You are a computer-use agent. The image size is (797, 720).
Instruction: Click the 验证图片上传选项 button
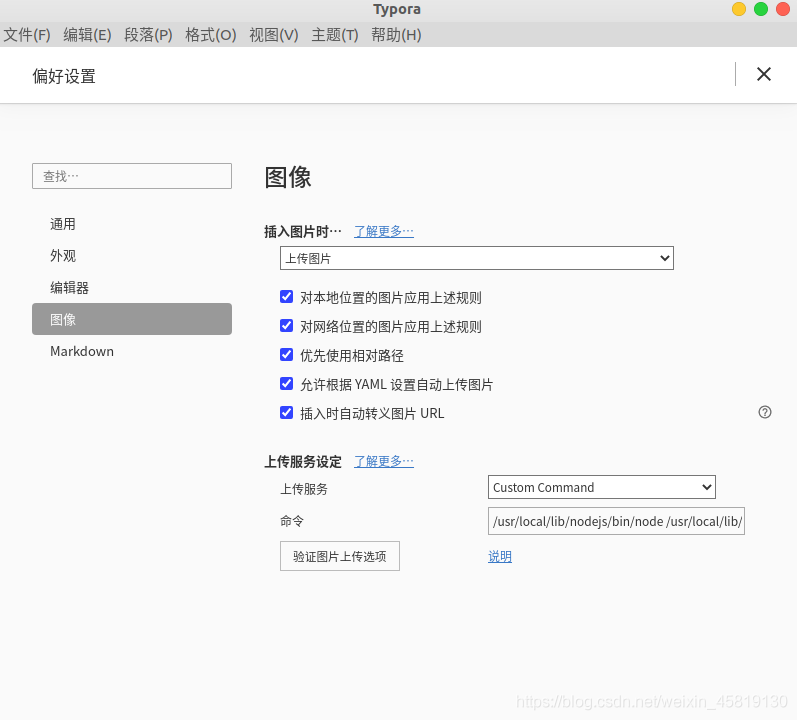340,556
